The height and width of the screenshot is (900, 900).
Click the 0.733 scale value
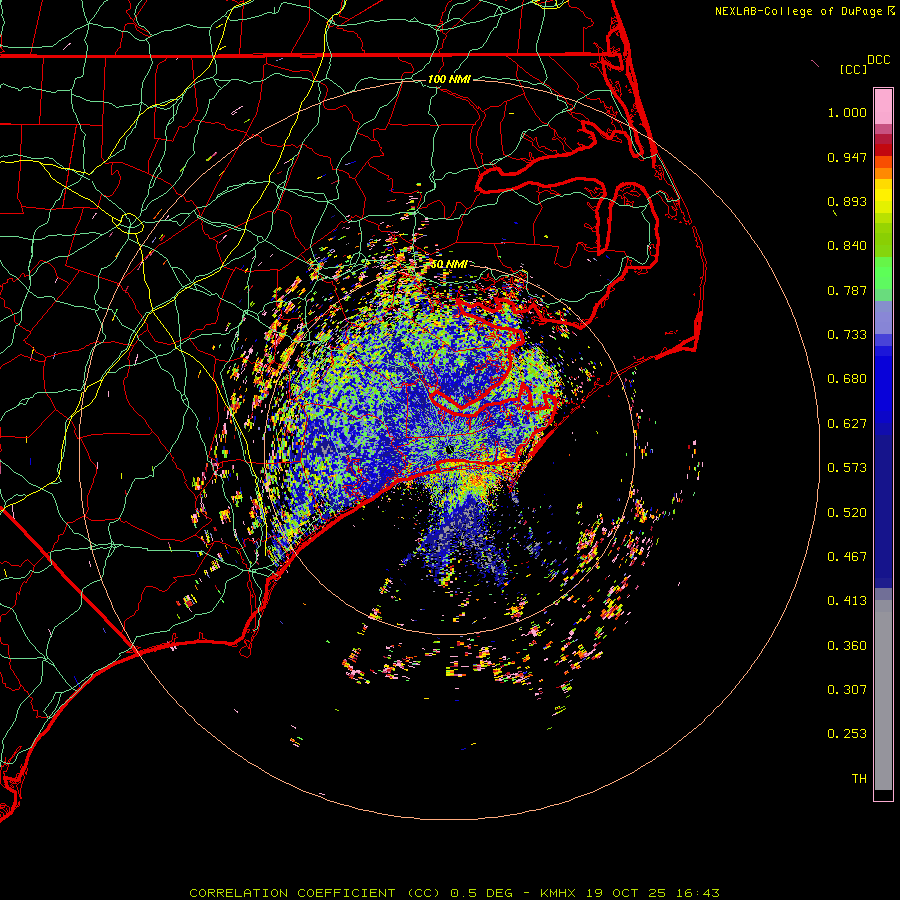pos(847,335)
